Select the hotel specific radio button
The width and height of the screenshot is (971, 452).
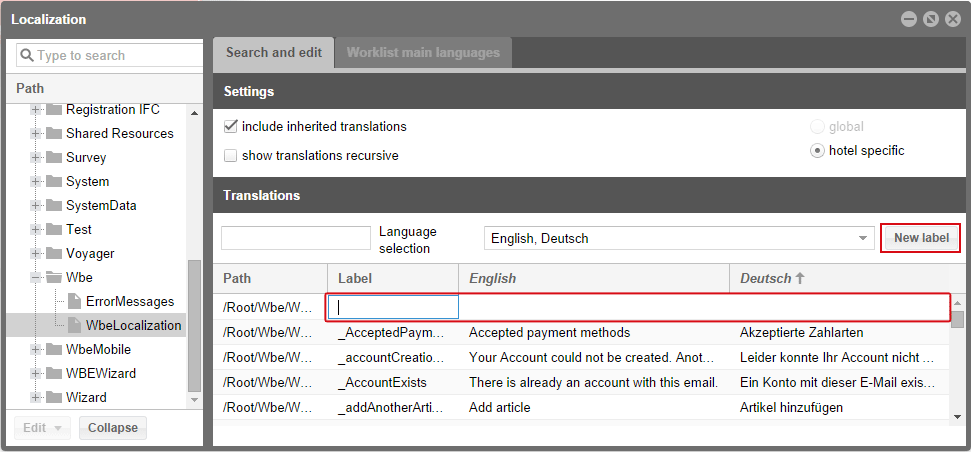click(x=817, y=151)
